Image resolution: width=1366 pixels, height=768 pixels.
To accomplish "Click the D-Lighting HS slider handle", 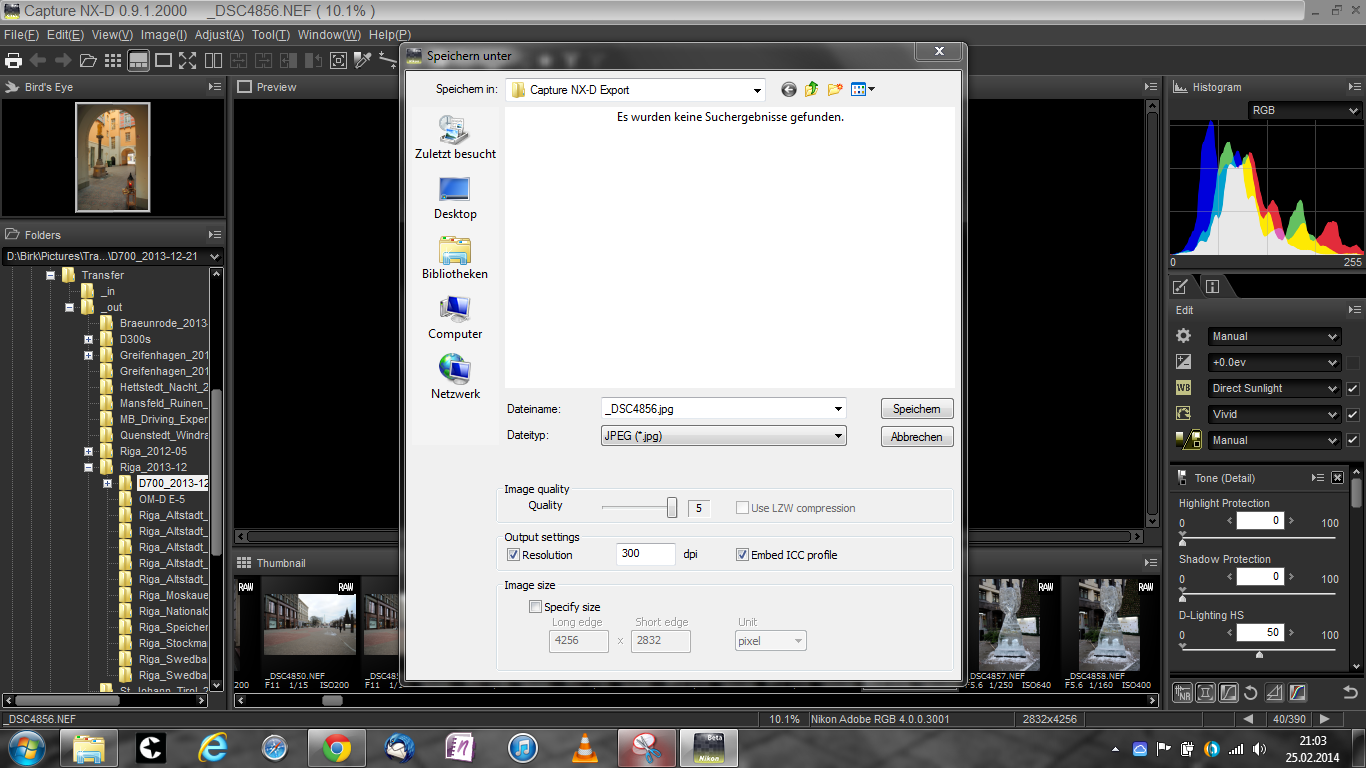I will 1259,653.
